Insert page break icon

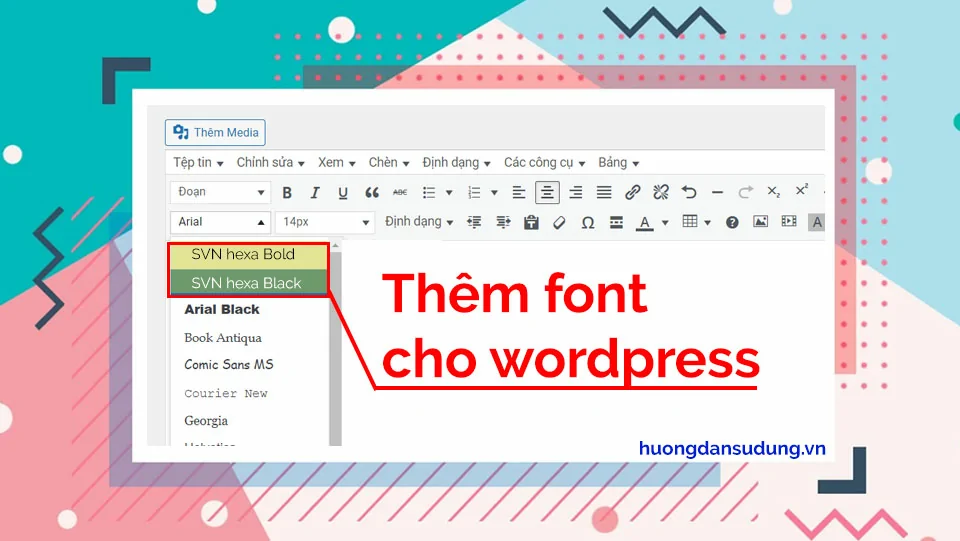[x=616, y=222]
